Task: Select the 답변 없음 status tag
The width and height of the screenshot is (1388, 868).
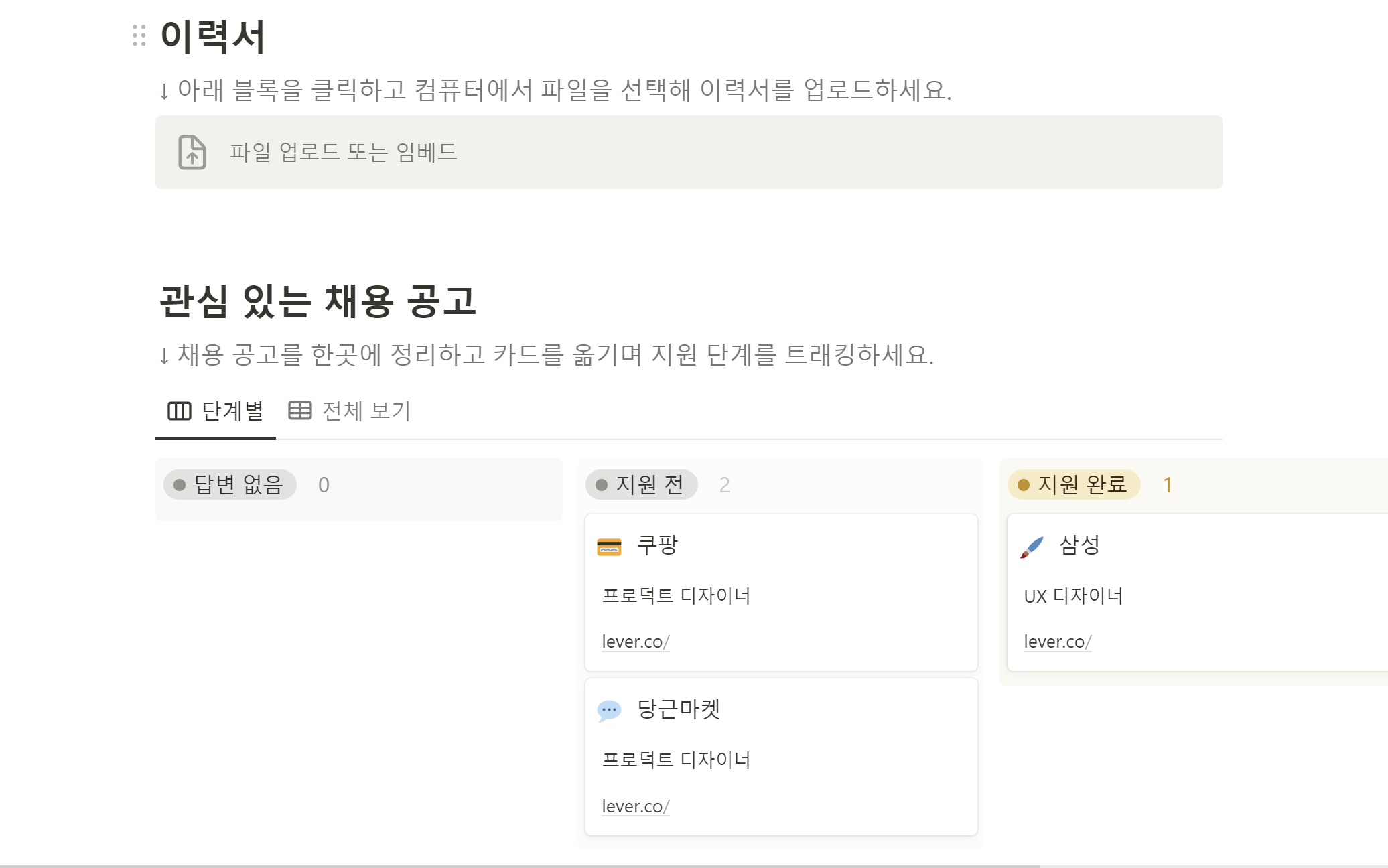Action: point(230,485)
